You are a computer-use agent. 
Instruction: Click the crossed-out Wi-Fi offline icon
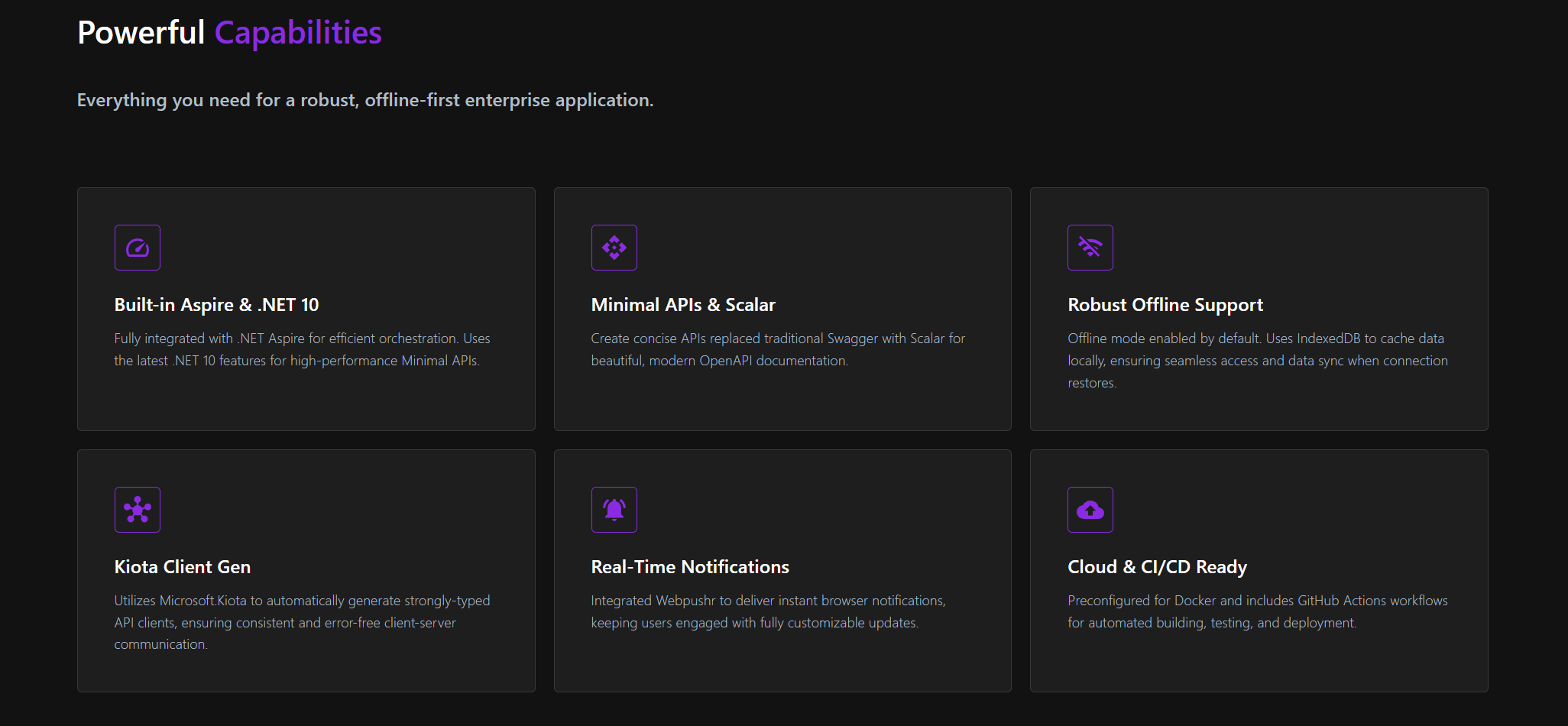(x=1090, y=248)
